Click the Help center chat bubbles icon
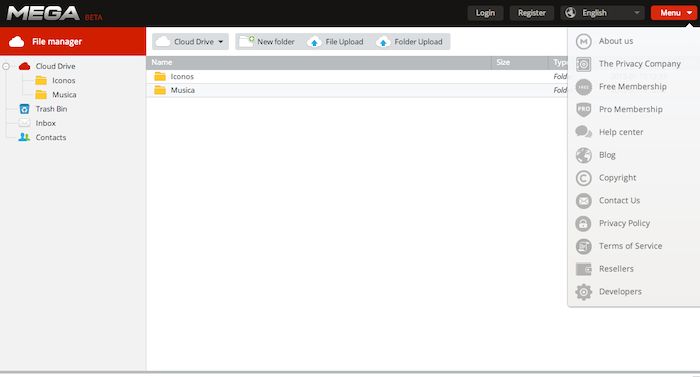 pos(583,132)
